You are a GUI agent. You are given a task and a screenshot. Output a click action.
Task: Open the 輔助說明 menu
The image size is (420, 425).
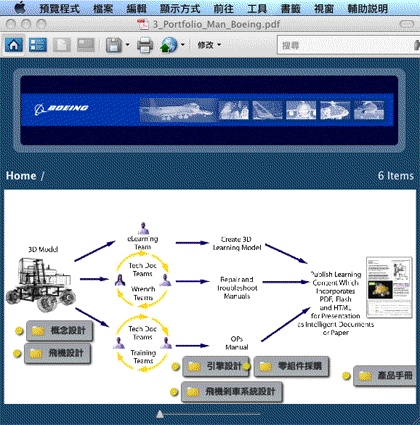point(368,8)
